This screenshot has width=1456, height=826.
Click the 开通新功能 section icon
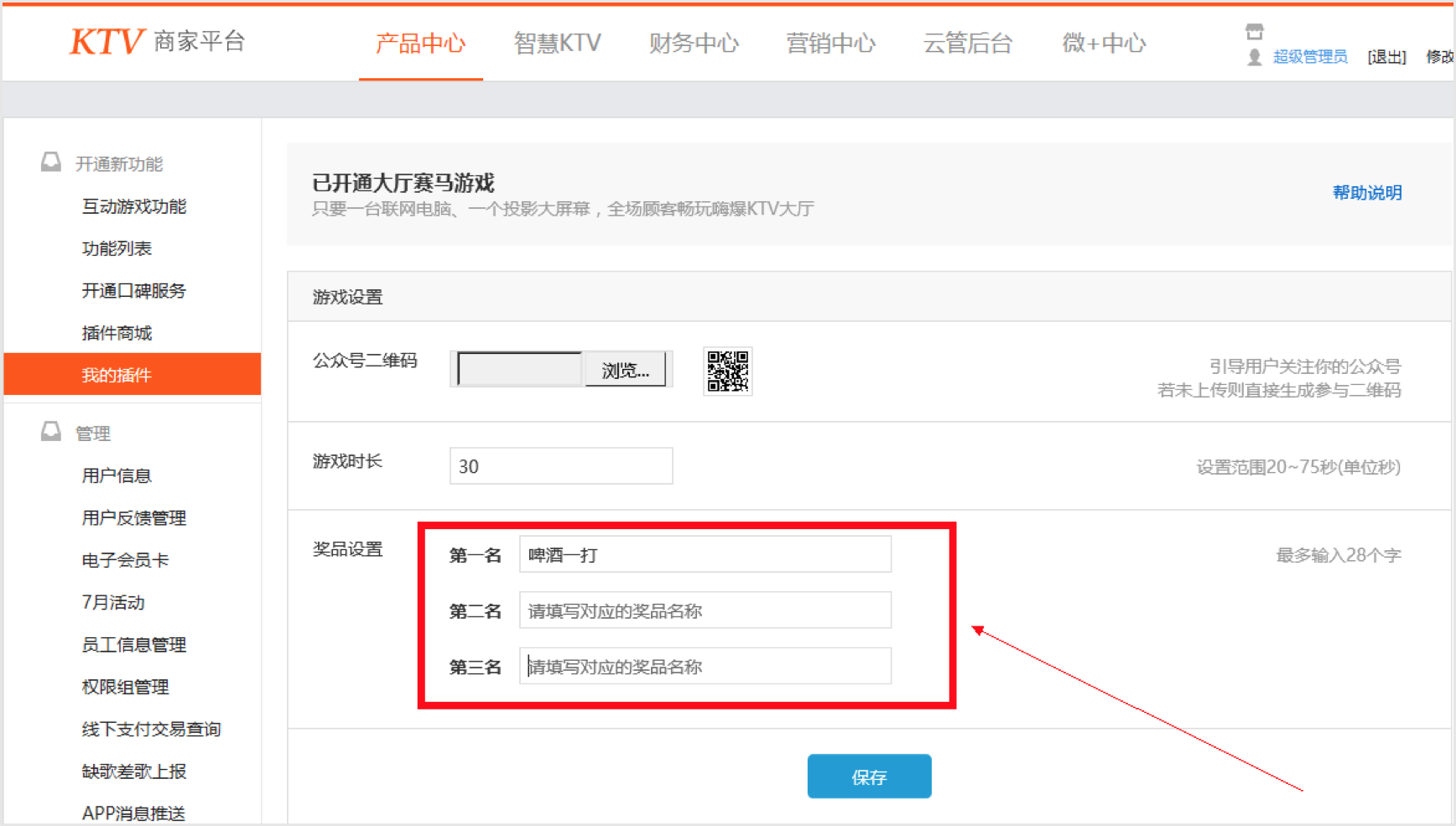click(51, 162)
